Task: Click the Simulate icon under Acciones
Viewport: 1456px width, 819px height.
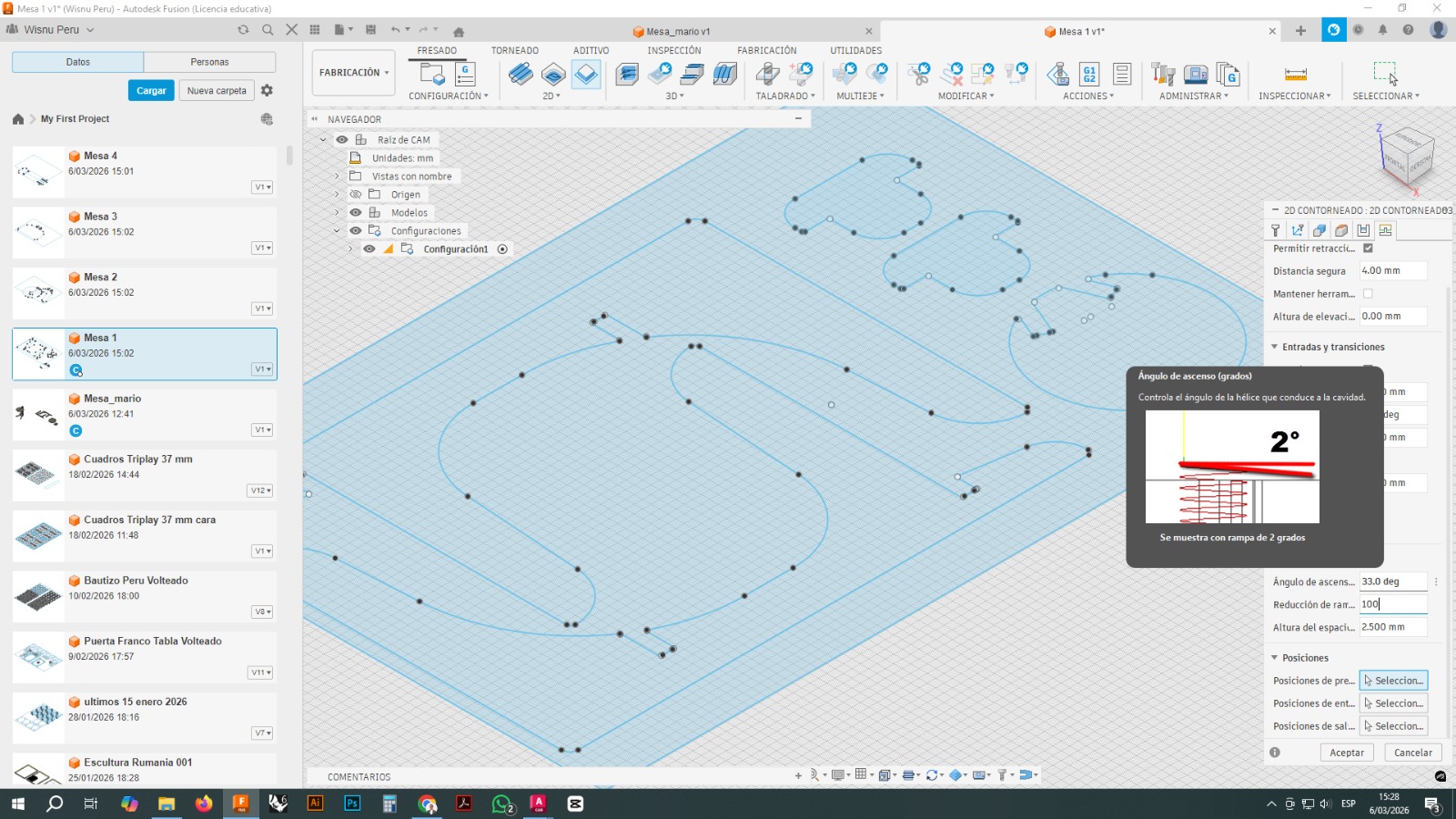Action: pyautogui.click(x=1057, y=74)
